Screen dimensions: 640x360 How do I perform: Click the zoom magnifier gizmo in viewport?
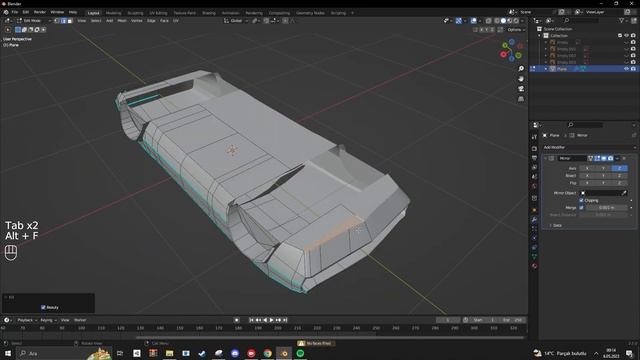[x=521, y=69]
